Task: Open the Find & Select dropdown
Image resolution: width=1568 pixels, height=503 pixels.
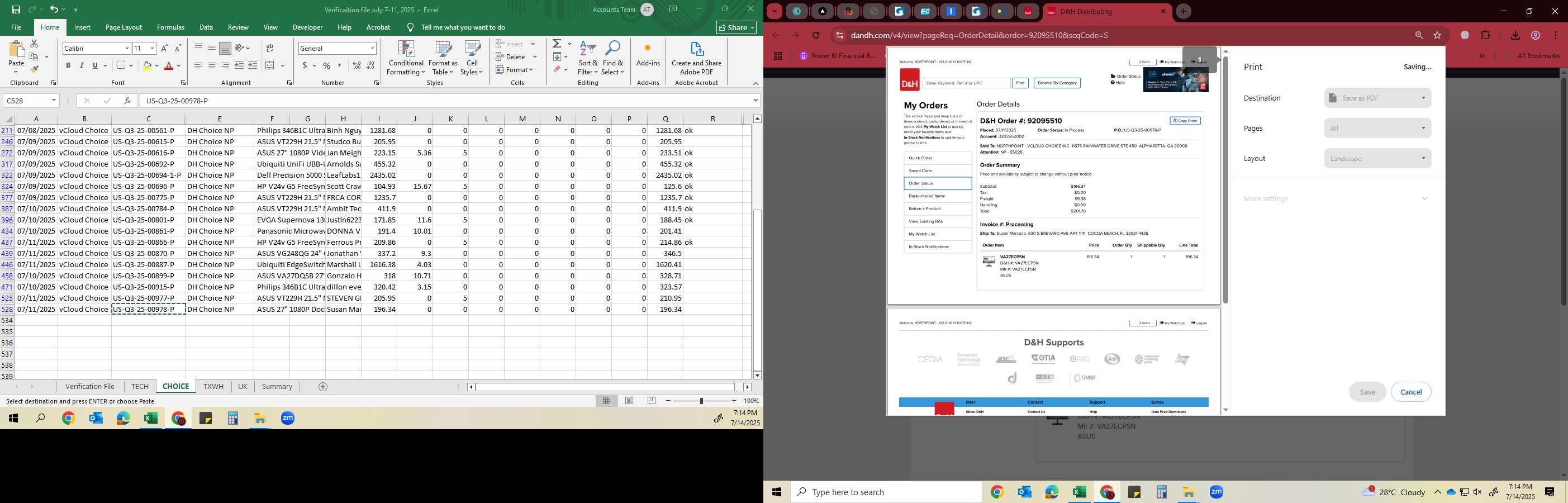Action: [x=613, y=58]
